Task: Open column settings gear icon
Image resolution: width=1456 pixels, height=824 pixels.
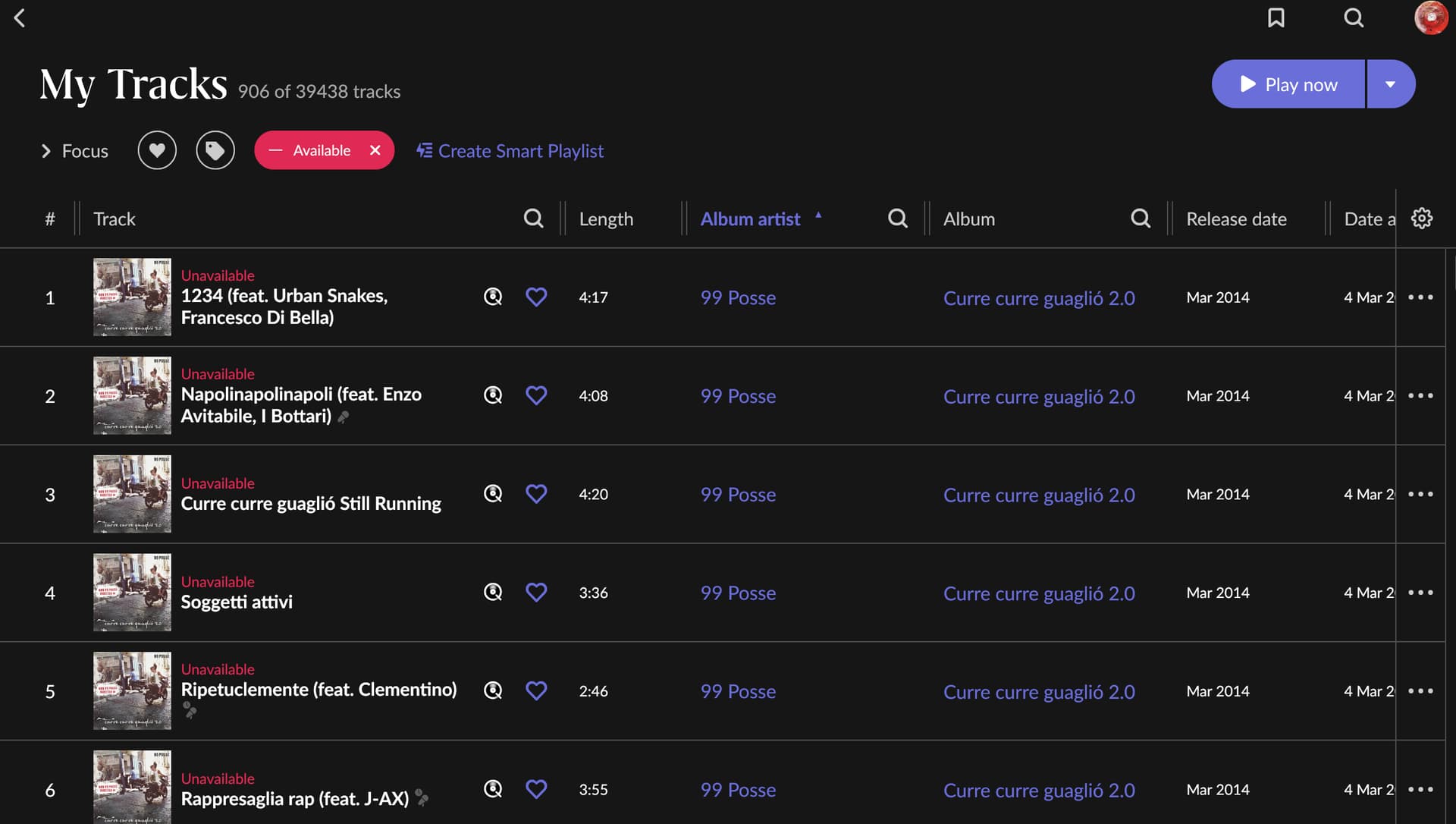Action: pos(1422,219)
